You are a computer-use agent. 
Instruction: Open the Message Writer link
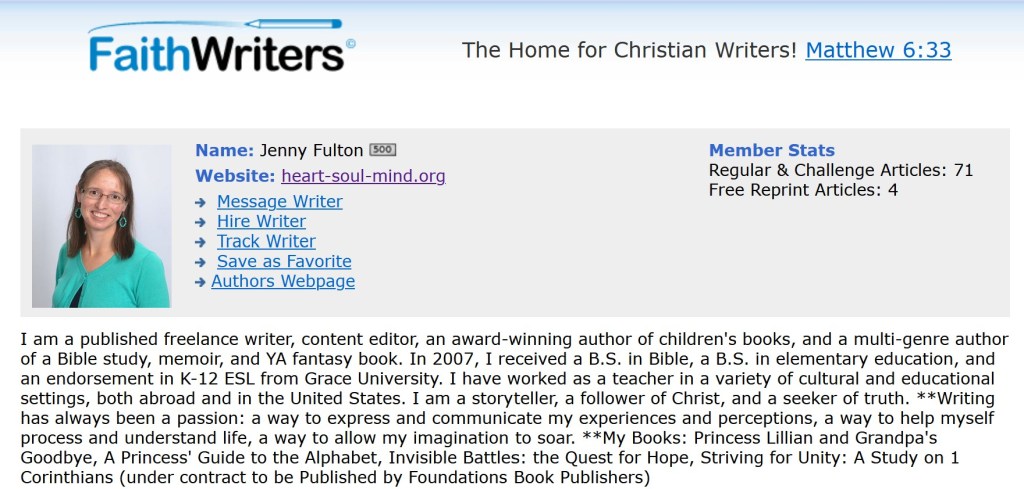pyautogui.click(x=279, y=202)
